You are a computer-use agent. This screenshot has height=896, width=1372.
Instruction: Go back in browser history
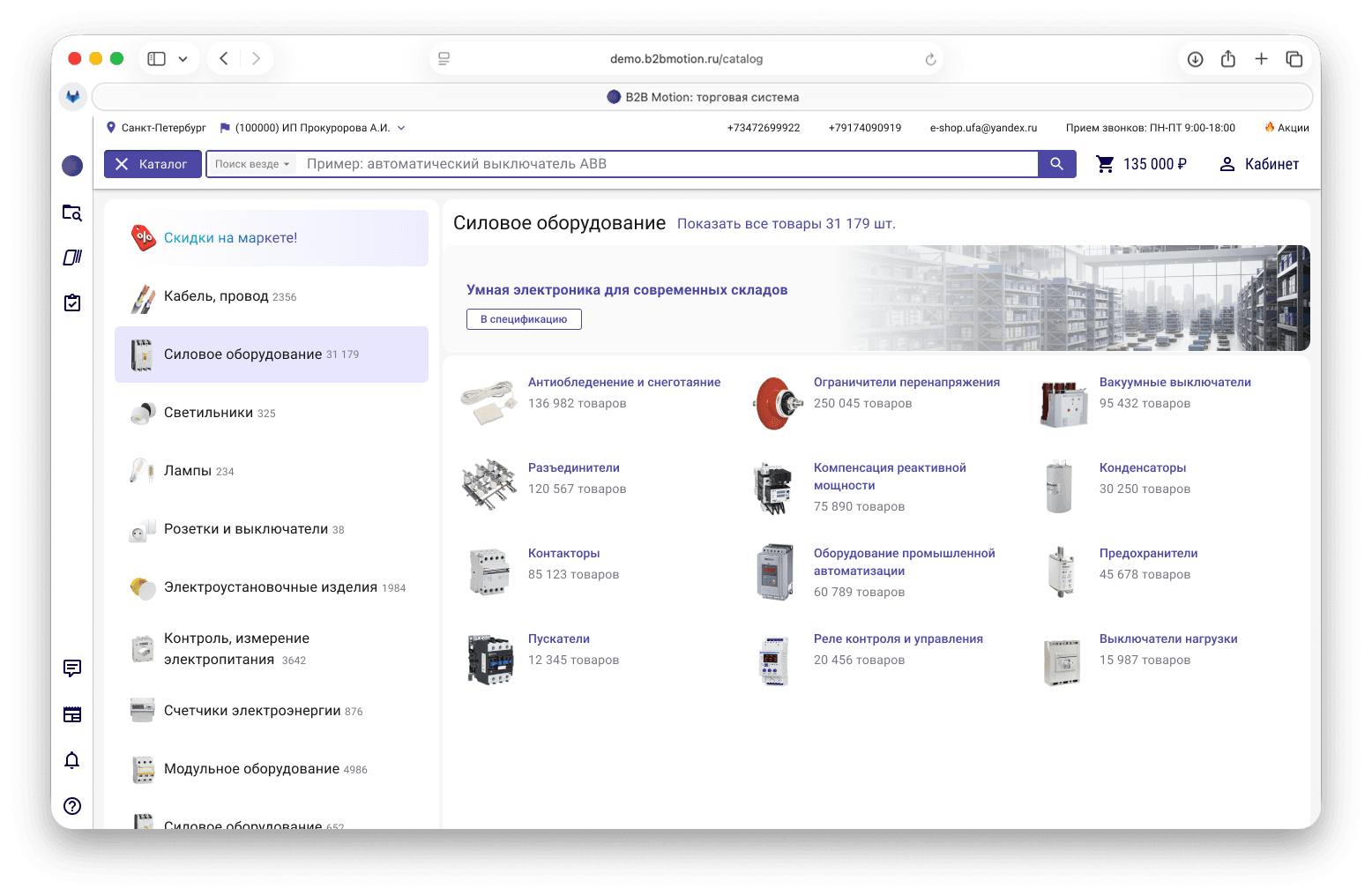coord(224,59)
